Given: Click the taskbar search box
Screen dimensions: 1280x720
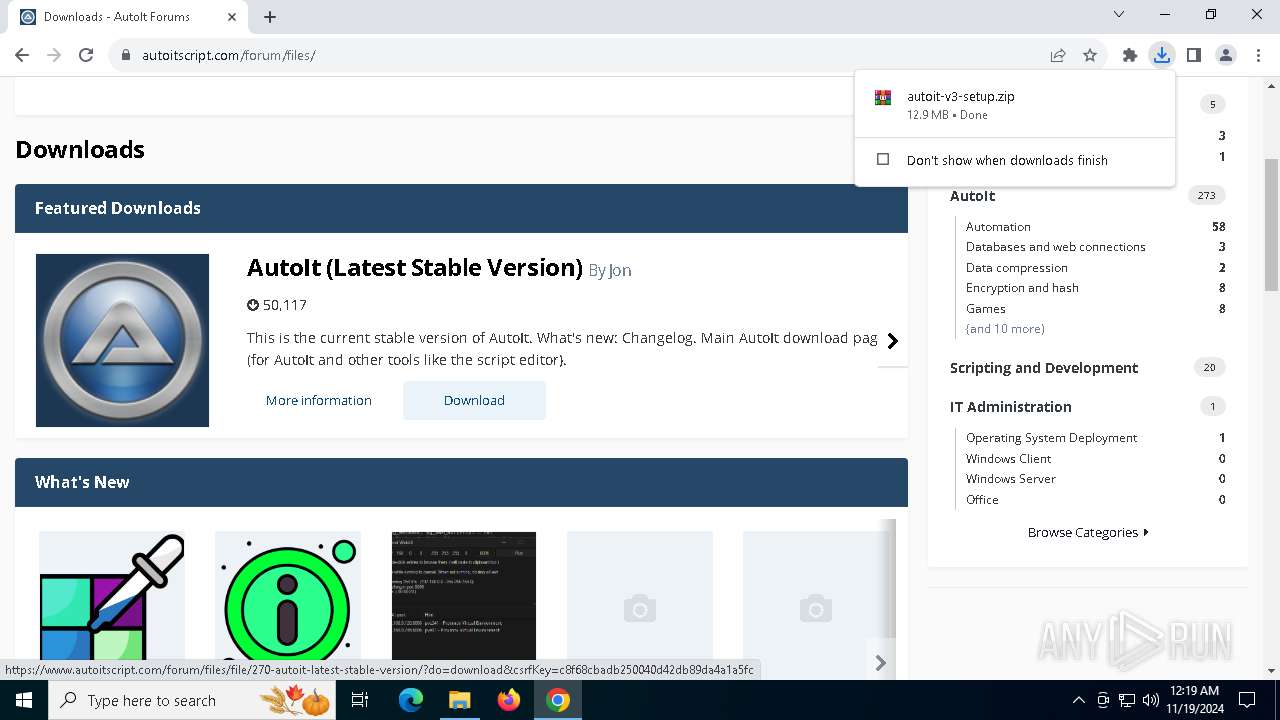Looking at the screenshot, I should (x=194, y=700).
